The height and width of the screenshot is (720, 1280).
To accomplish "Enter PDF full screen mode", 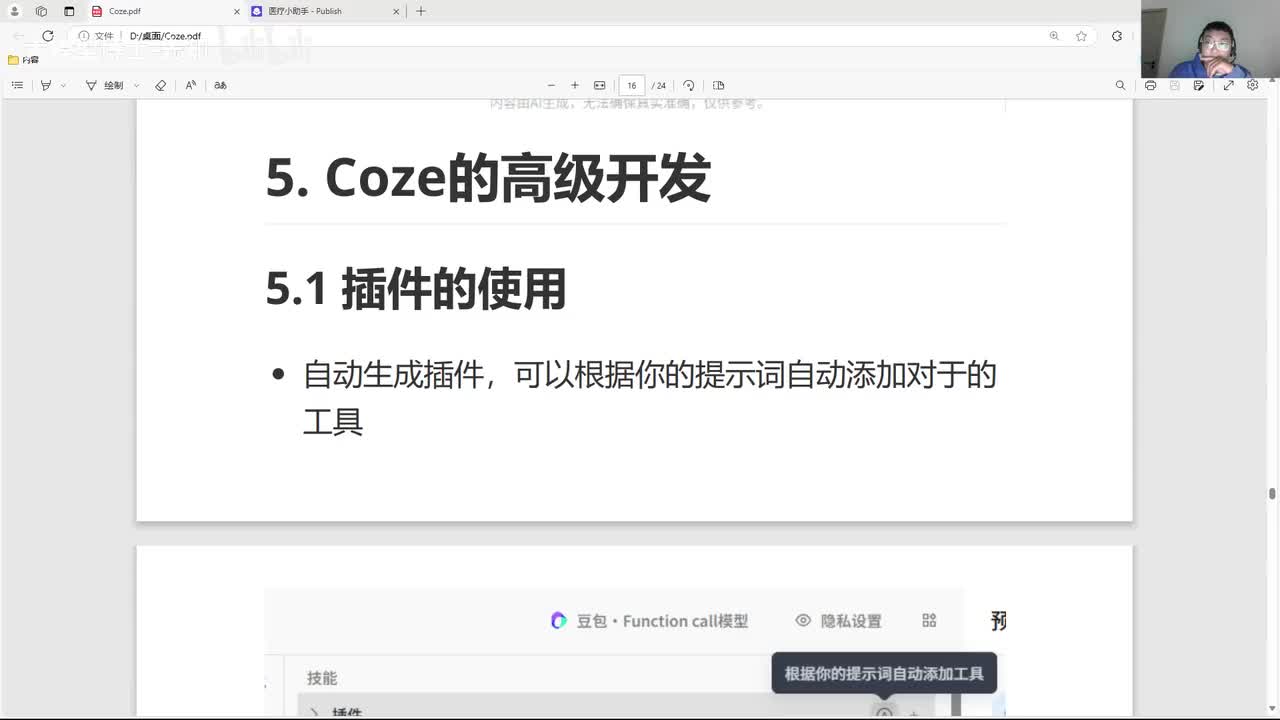I will (x=1228, y=85).
